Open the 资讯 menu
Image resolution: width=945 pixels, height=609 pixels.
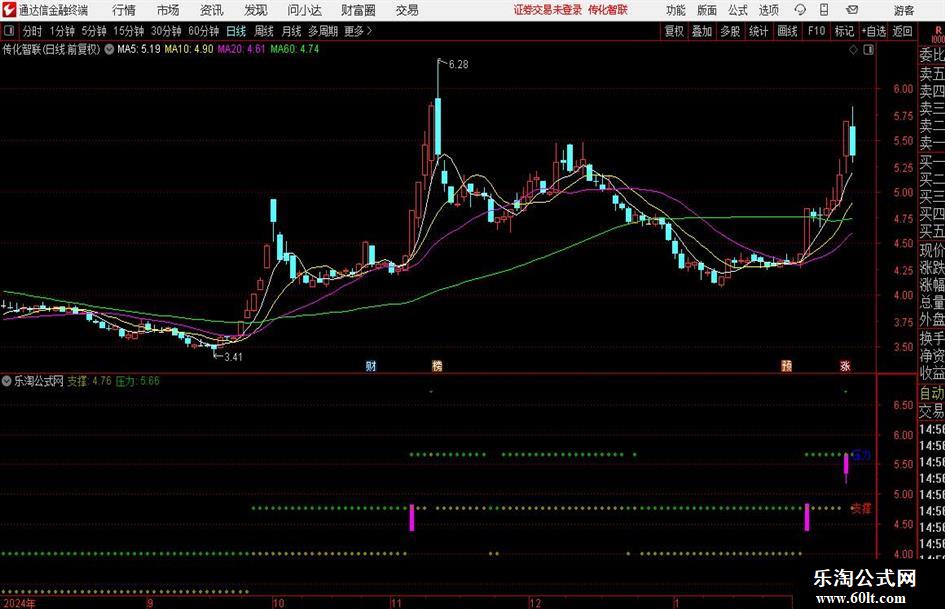[x=212, y=10]
